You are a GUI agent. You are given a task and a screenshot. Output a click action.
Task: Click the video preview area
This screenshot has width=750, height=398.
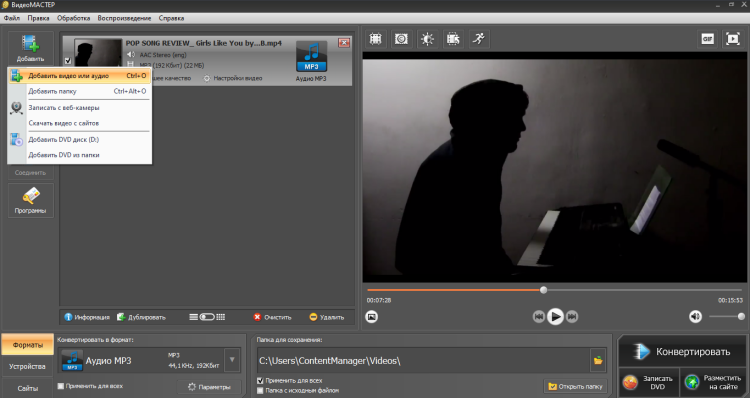tap(555, 167)
